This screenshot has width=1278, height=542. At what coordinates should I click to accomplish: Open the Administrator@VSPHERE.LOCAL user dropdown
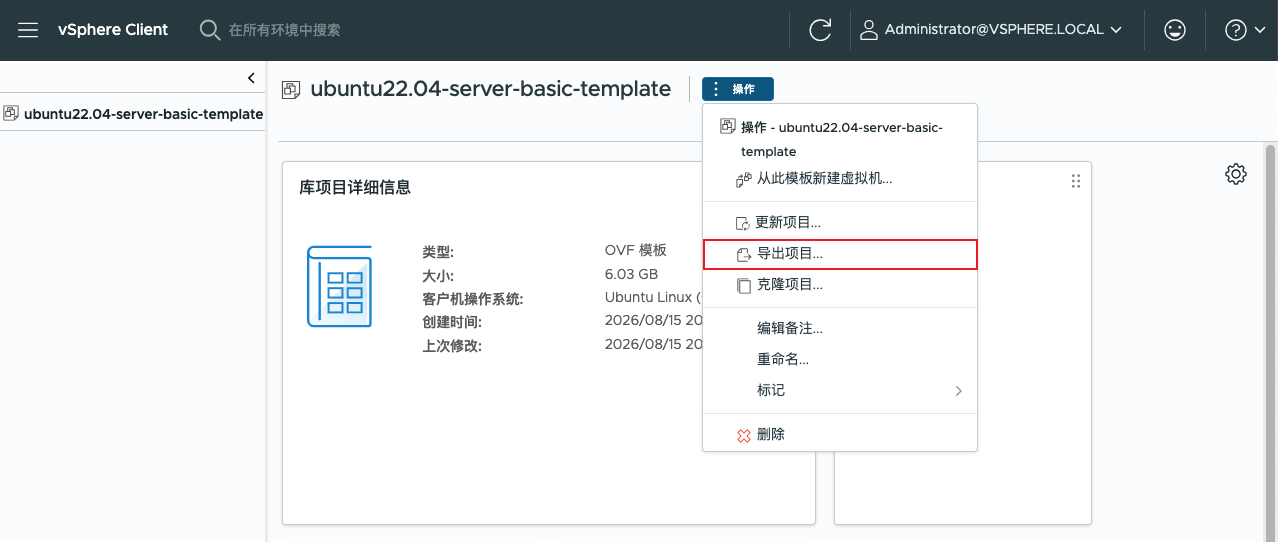click(990, 30)
